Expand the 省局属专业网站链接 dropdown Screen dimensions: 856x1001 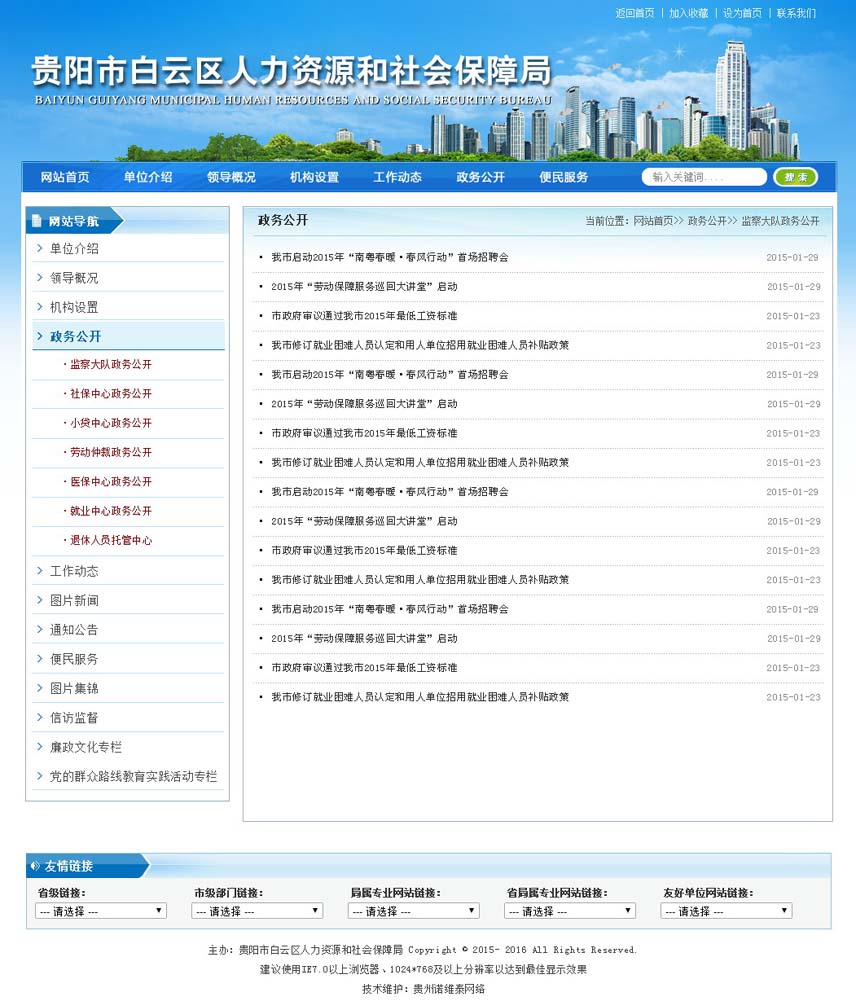point(569,911)
